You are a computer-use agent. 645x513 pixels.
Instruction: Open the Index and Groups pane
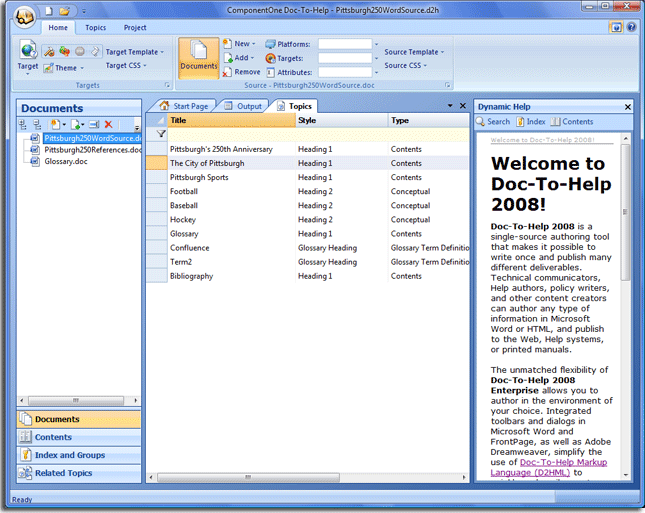79,455
